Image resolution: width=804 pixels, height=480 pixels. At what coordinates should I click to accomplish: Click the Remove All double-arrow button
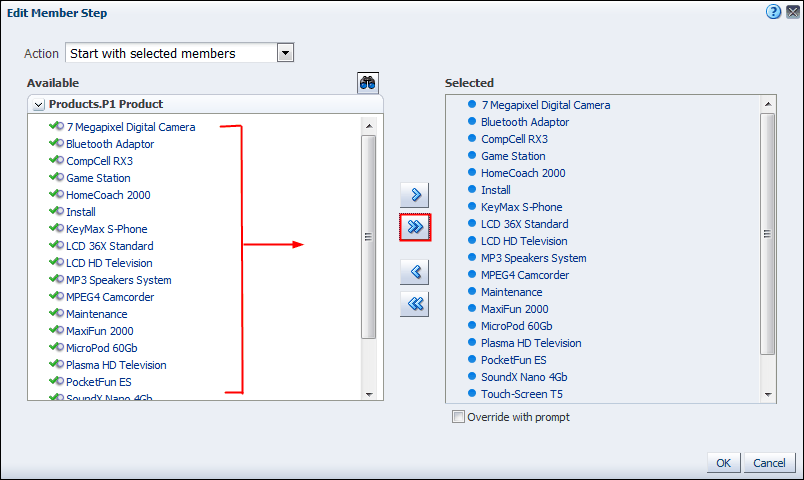click(x=414, y=305)
